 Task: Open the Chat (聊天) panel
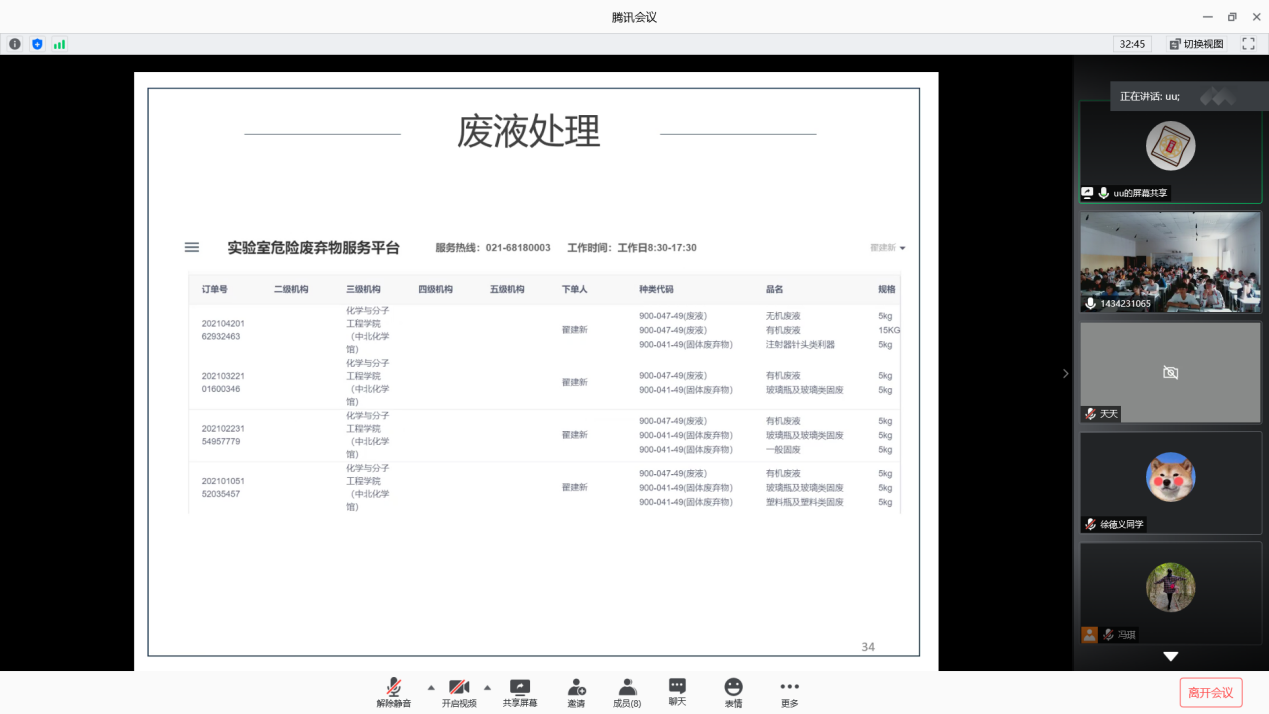tap(677, 692)
